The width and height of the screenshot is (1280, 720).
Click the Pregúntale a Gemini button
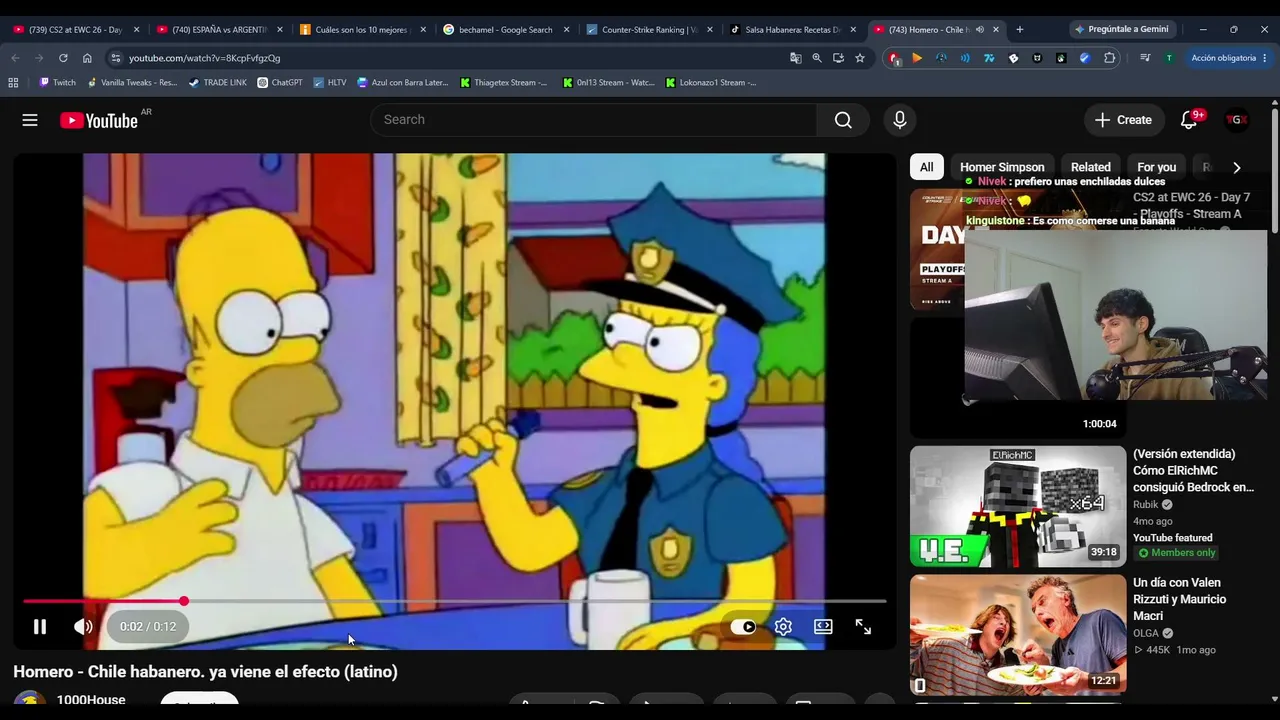(1121, 30)
